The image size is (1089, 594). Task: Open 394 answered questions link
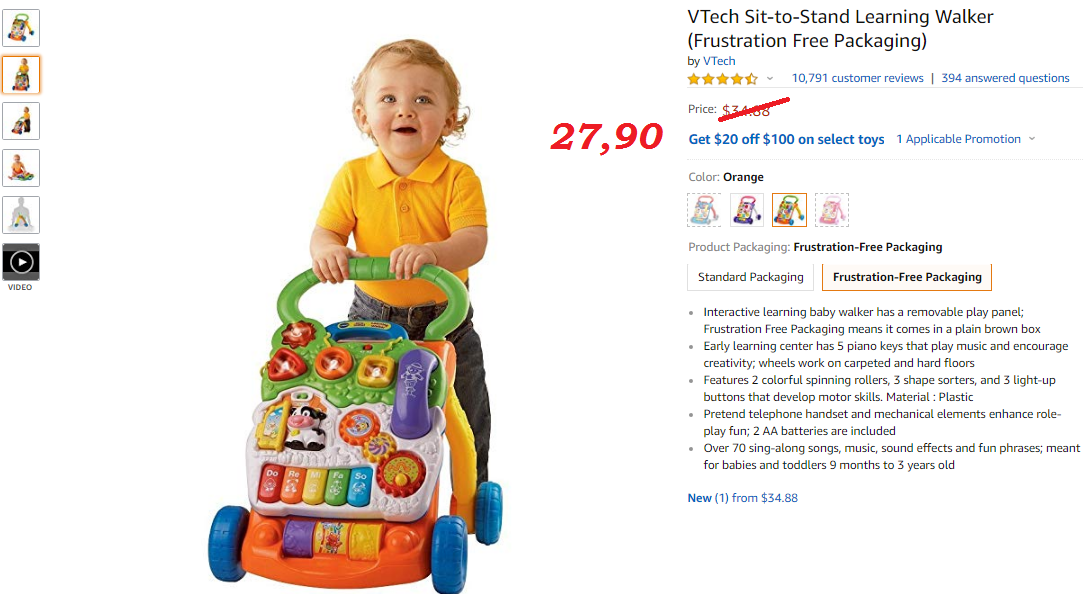pyautogui.click(x=1005, y=79)
